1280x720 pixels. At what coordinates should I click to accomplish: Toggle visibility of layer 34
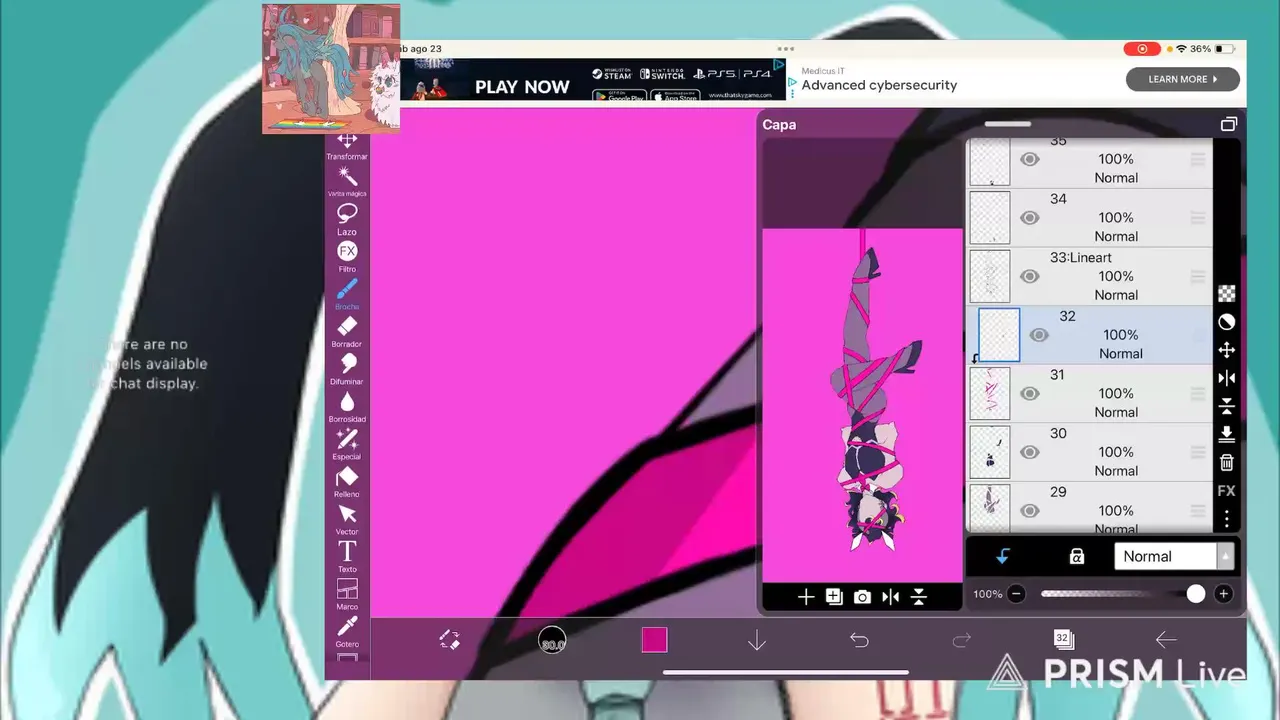(1029, 218)
